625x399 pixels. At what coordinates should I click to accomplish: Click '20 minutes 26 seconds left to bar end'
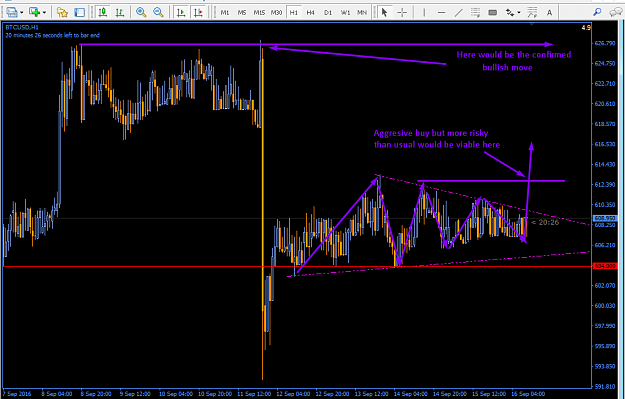click(53, 35)
